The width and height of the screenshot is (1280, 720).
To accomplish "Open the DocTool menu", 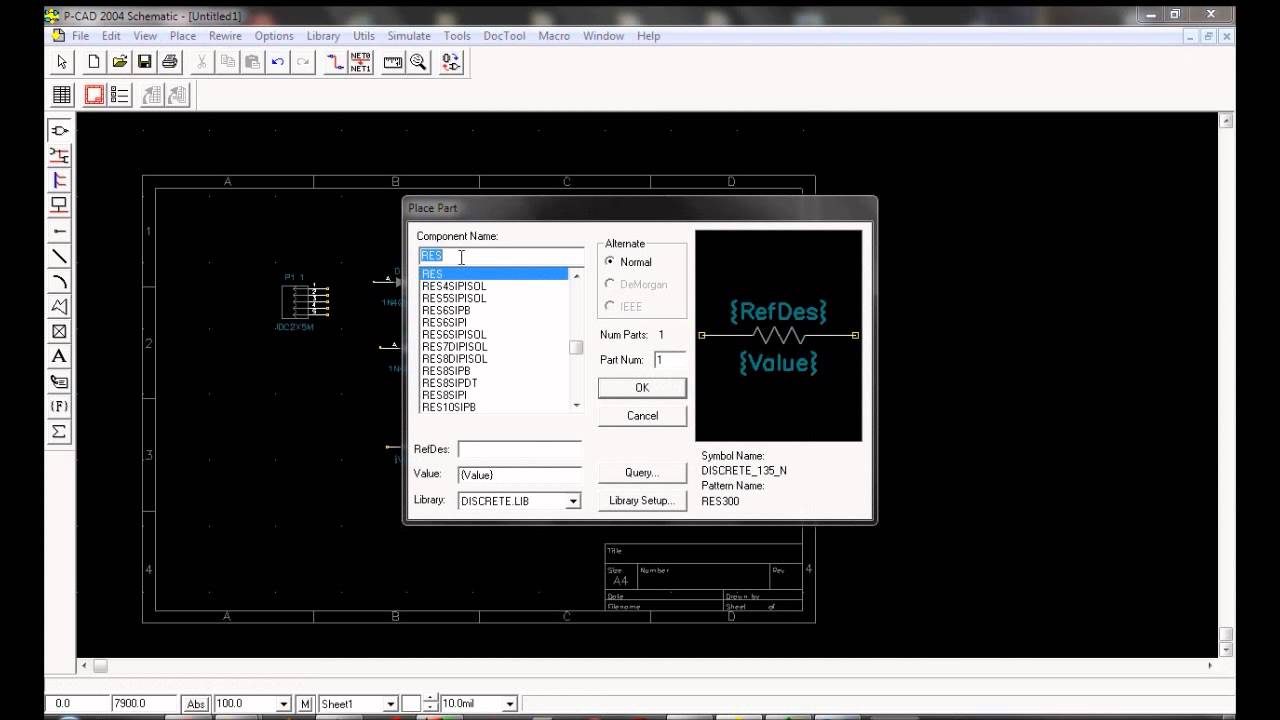I will (x=504, y=36).
